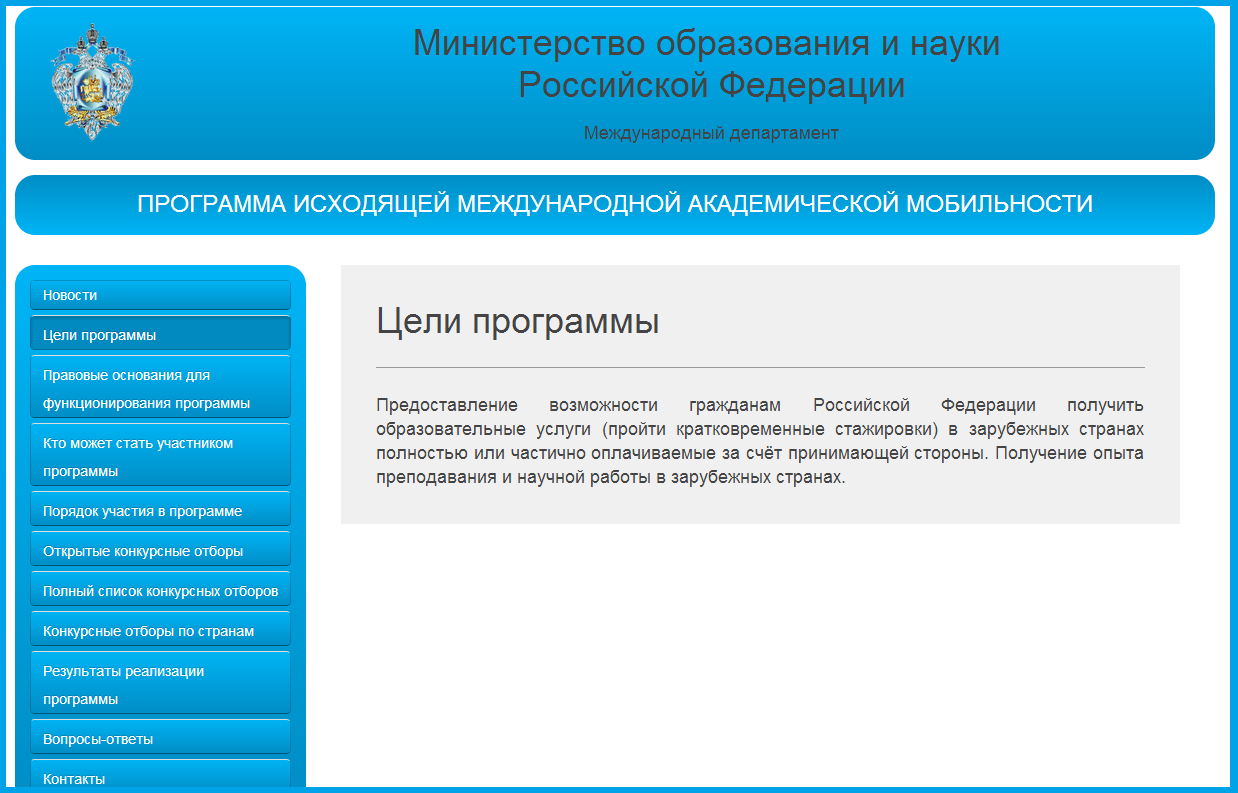1238x793 pixels.
Task: Click the paragraph beginning Предоставление возможности гражданам
Action: (760, 441)
